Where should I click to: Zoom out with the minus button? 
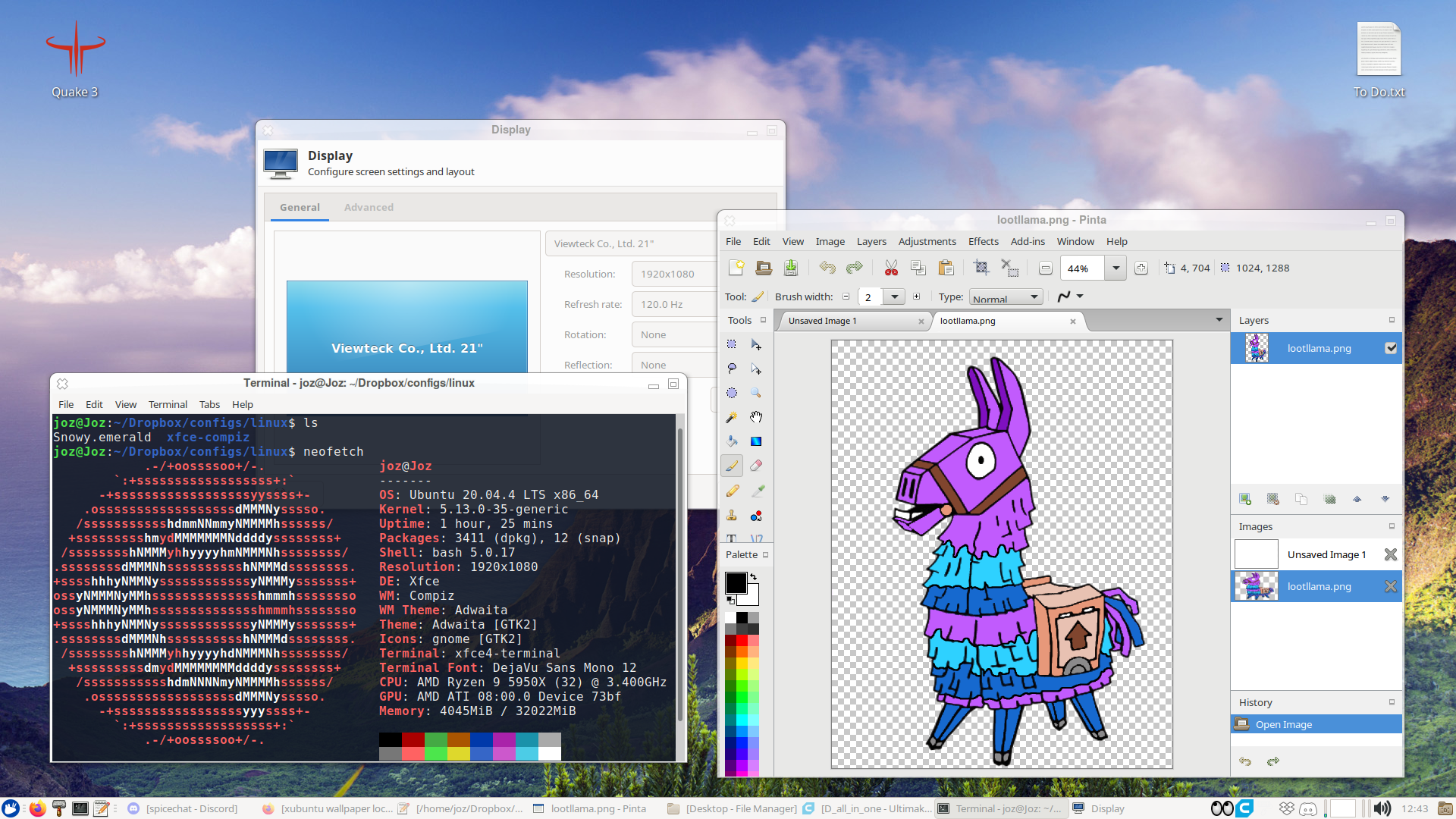click(1046, 268)
